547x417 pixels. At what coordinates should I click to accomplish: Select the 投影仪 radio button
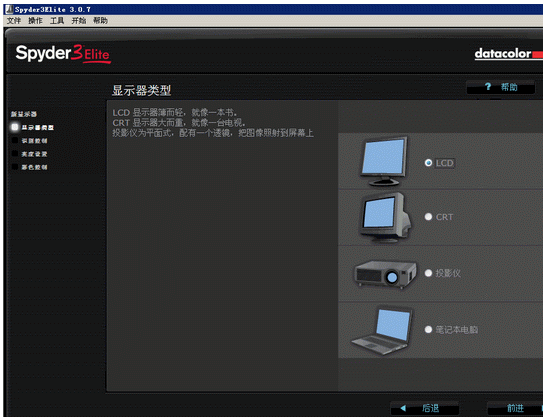tap(428, 273)
